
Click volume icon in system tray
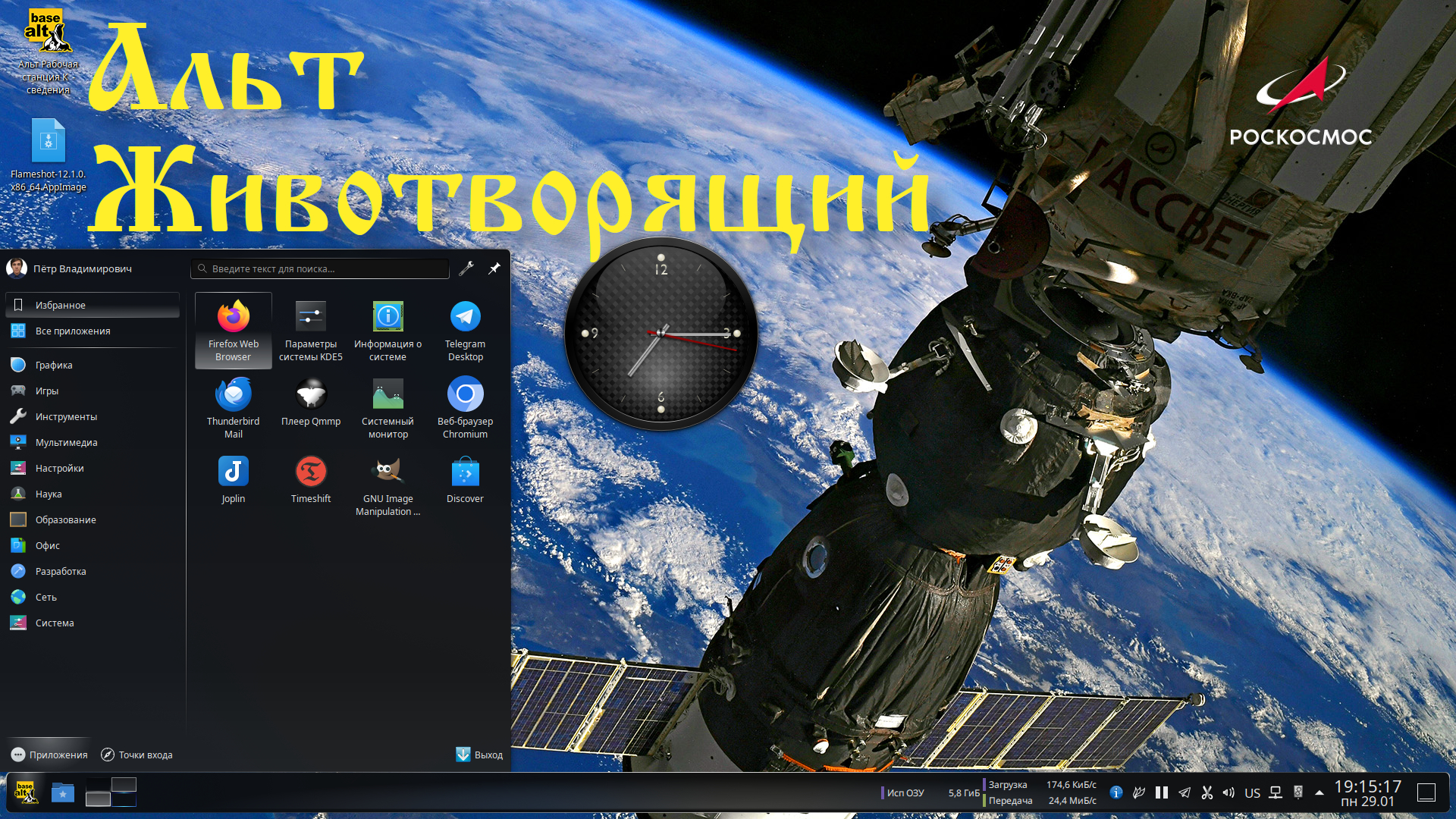pos(1228,792)
